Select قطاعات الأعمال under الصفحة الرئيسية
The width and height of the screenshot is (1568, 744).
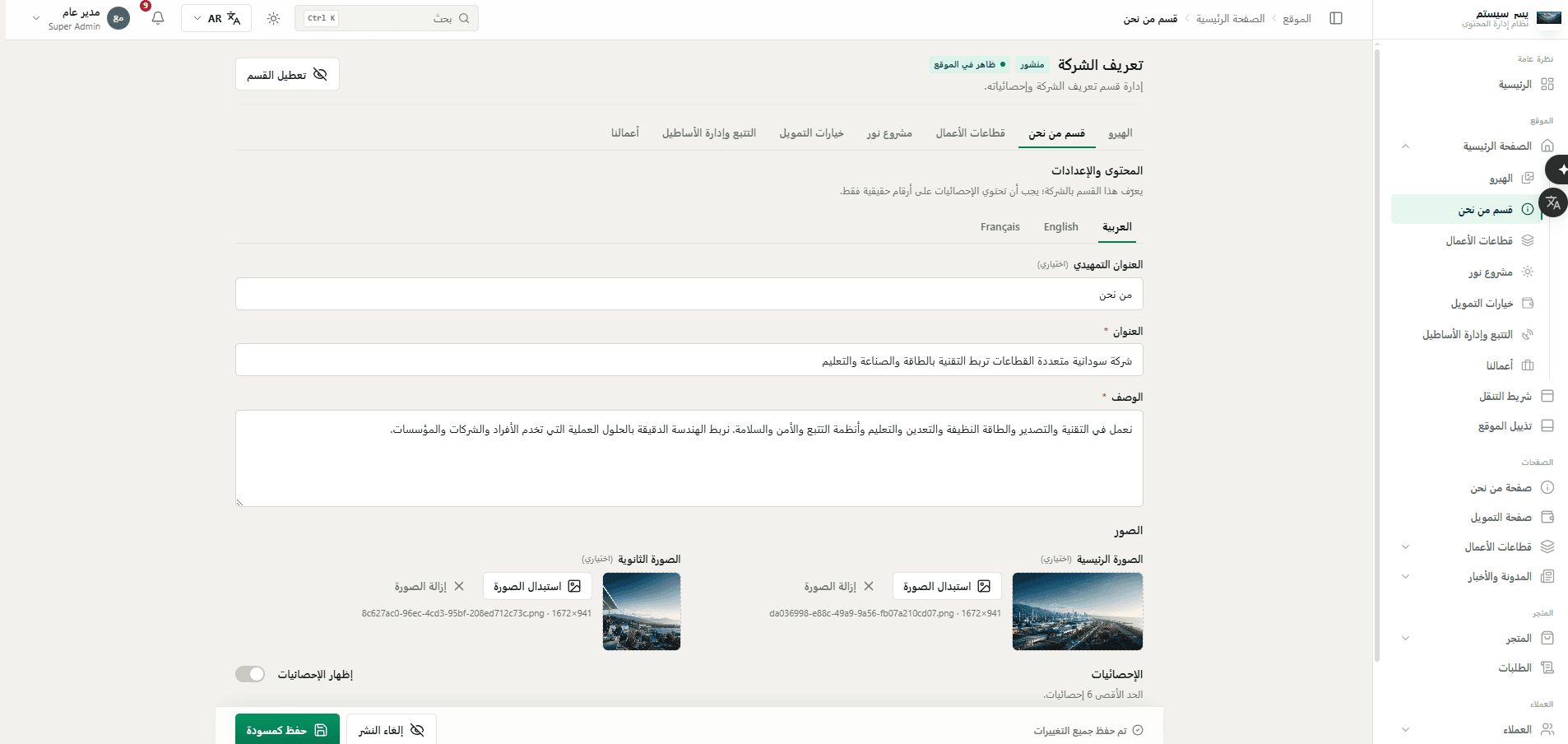(x=1489, y=240)
